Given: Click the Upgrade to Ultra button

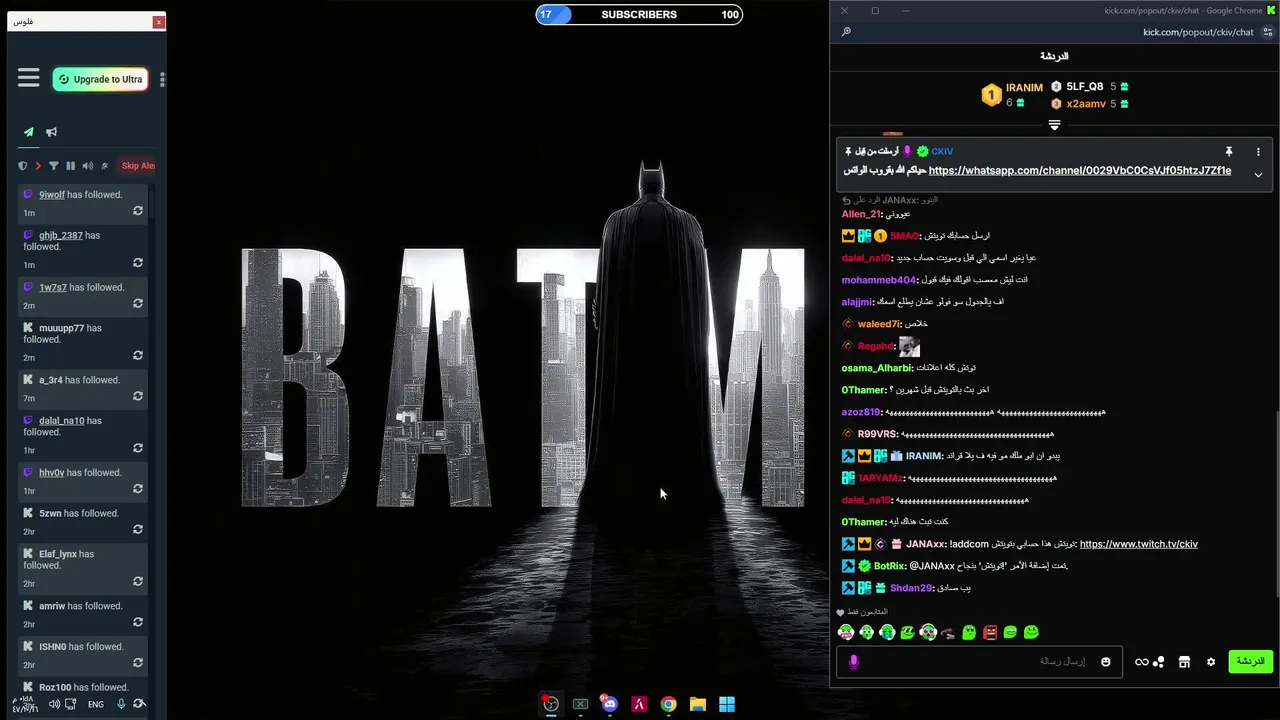Looking at the screenshot, I should pyautogui.click(x=100, y=79).
